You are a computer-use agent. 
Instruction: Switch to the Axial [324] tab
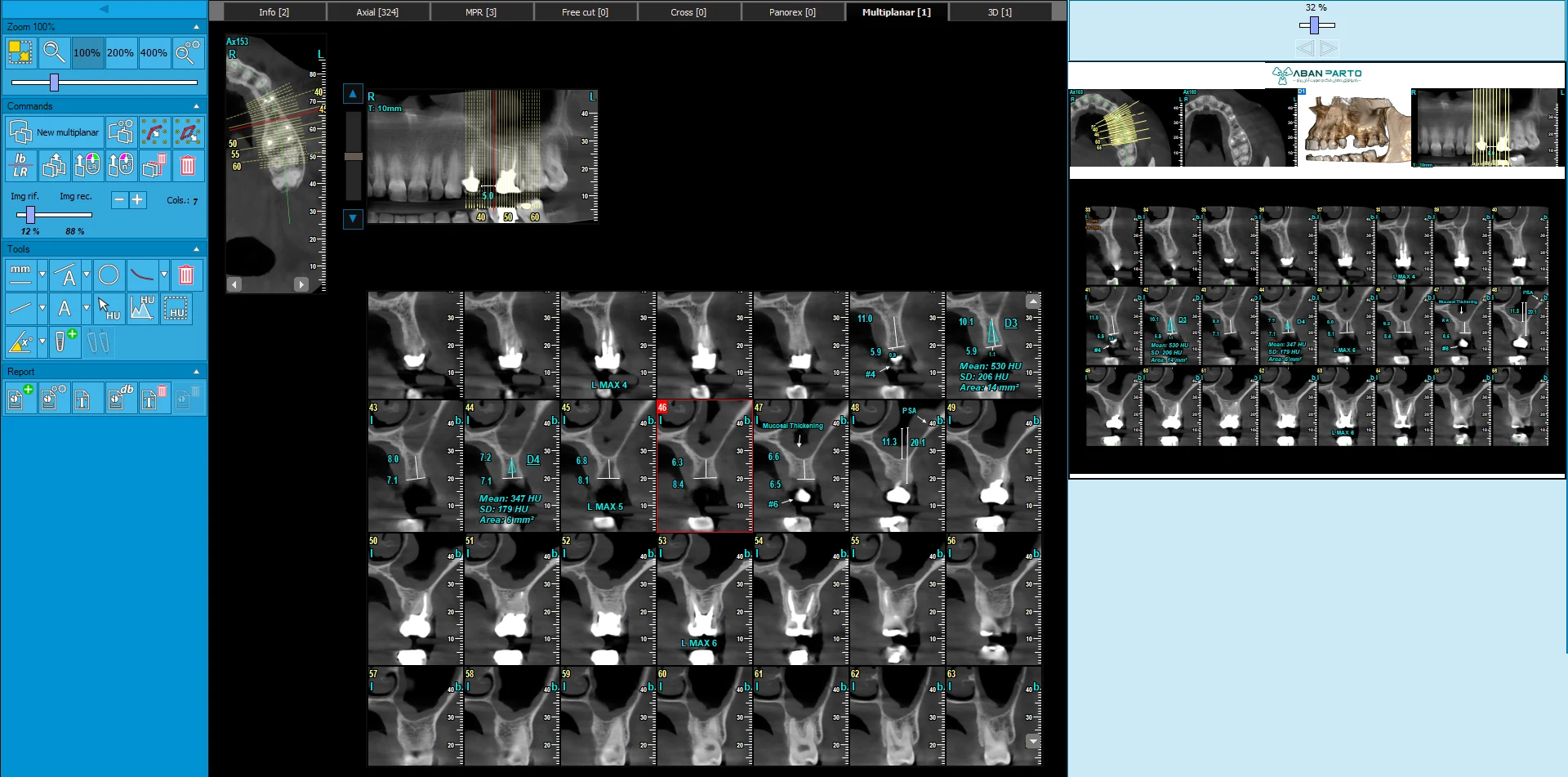377,12
